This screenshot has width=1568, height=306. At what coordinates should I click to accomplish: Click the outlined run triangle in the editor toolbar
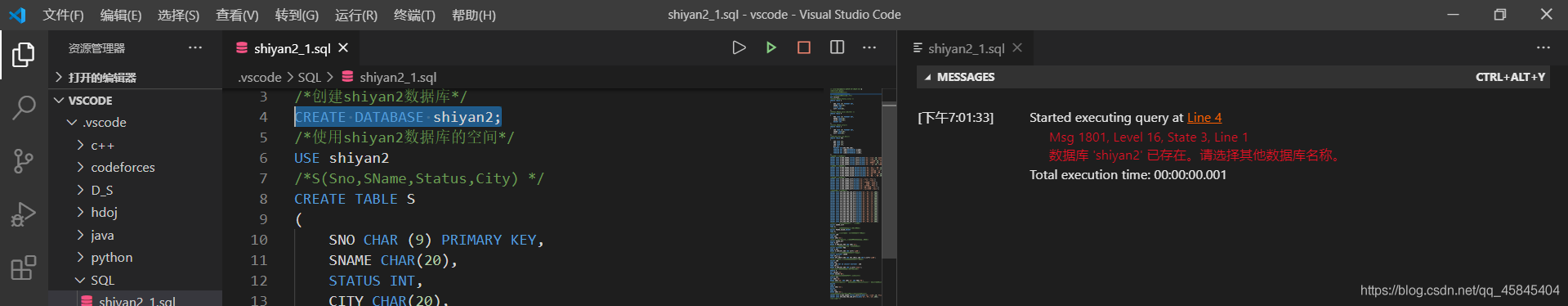(x=739, y=47)
